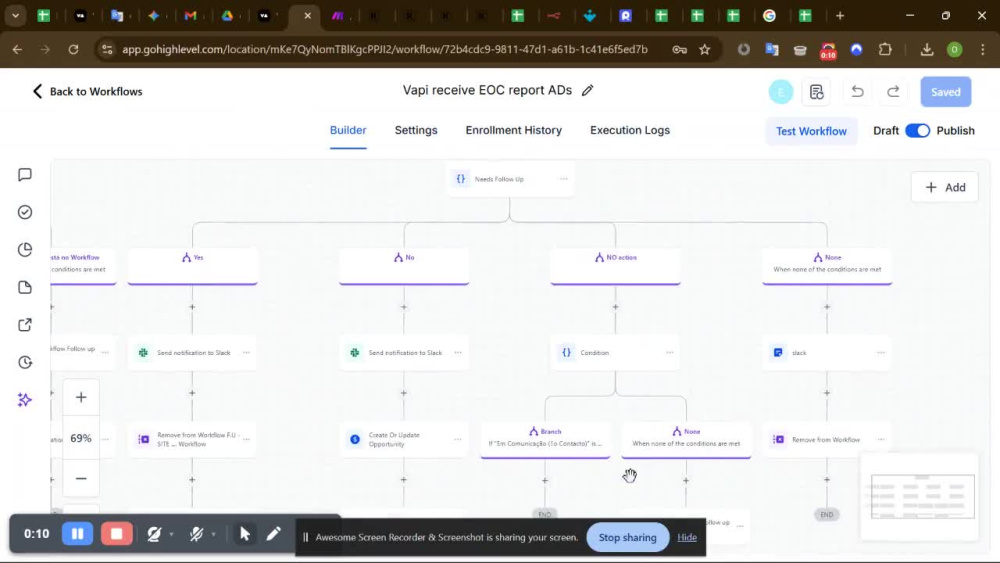The height and width of the screenshot is (563, 1000).
Task: Add step below Em Comunicação Branch
Action: pyautogui.click(x=545, y=481)
